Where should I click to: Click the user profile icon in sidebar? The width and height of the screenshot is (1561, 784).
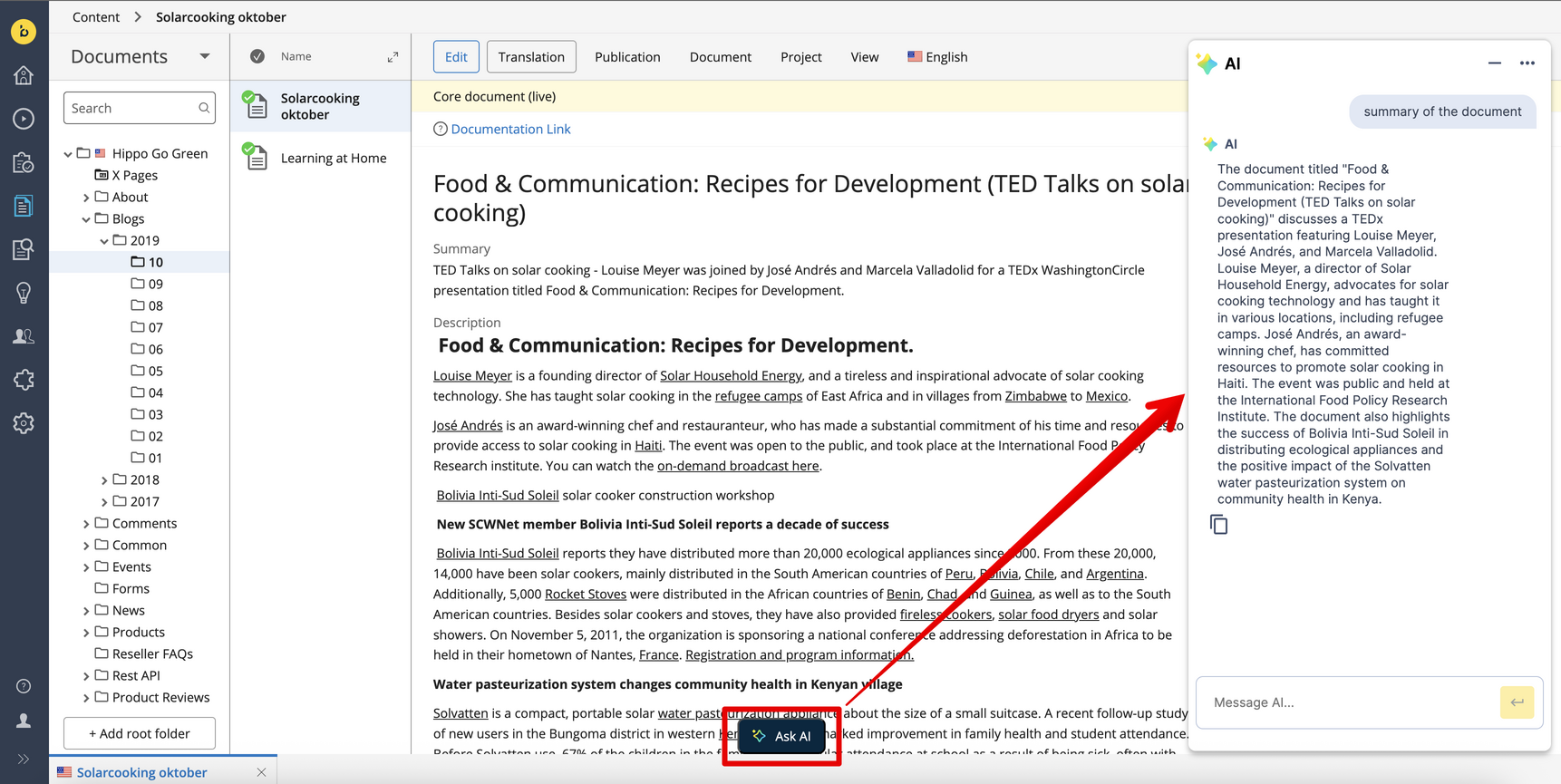[x=24, y=721]
